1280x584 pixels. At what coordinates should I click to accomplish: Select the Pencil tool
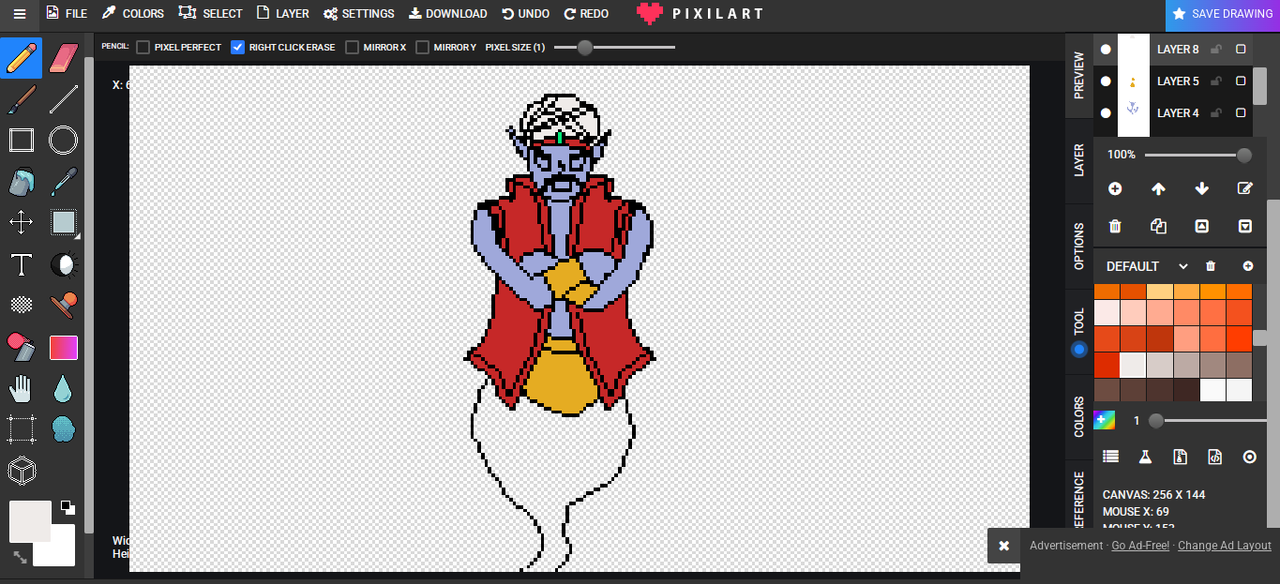pyautogui.click(x=21, y=58)
